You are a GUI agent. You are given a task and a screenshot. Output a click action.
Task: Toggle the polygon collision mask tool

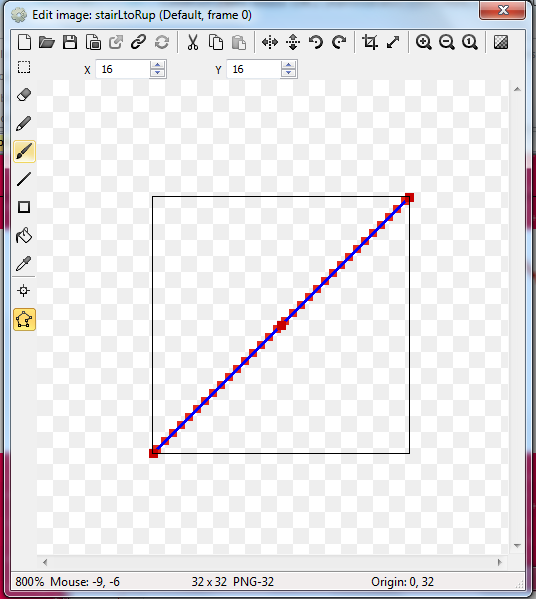[x=24, y=319]
